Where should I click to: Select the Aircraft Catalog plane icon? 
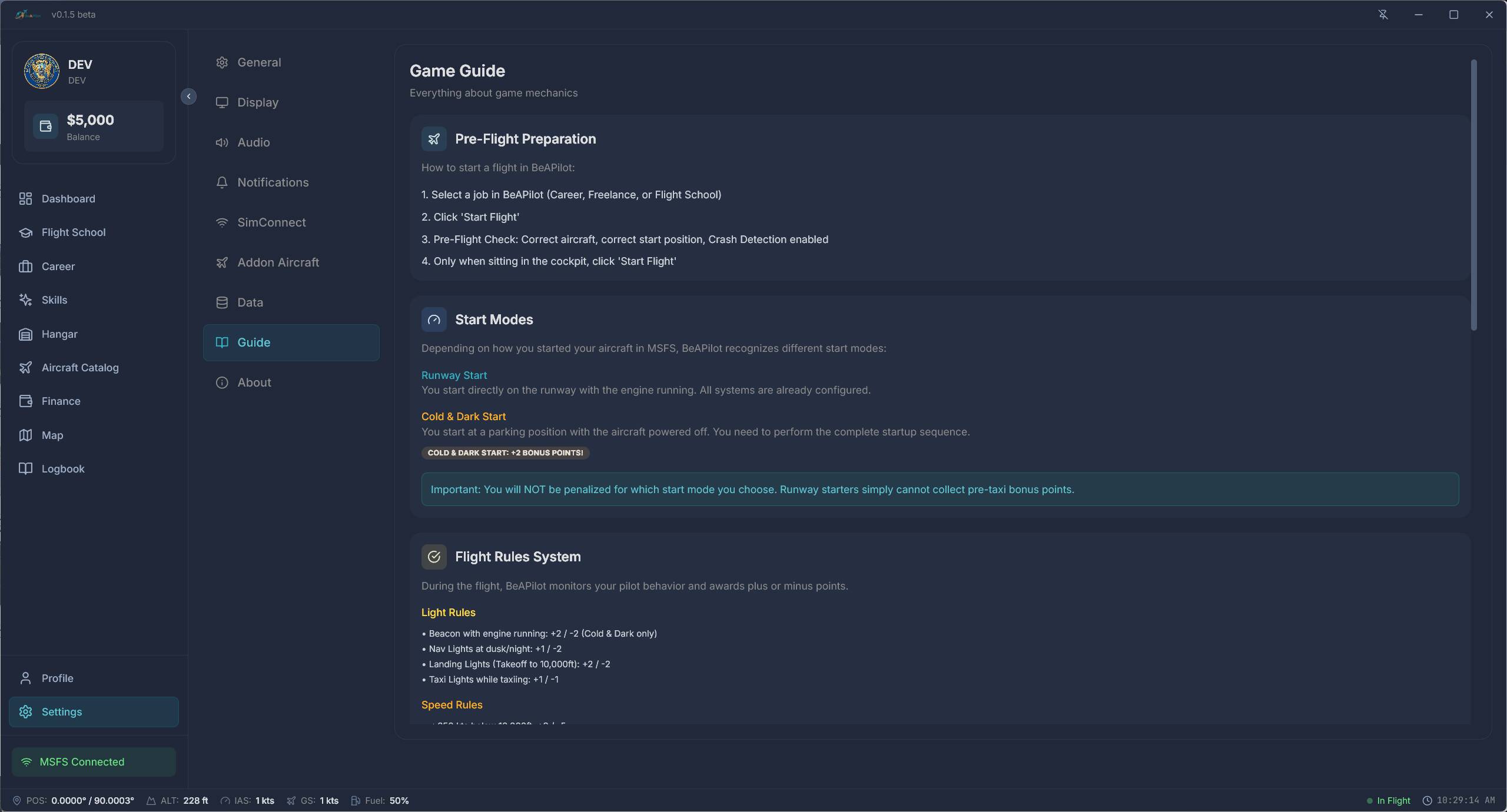(x=25, y=368)
